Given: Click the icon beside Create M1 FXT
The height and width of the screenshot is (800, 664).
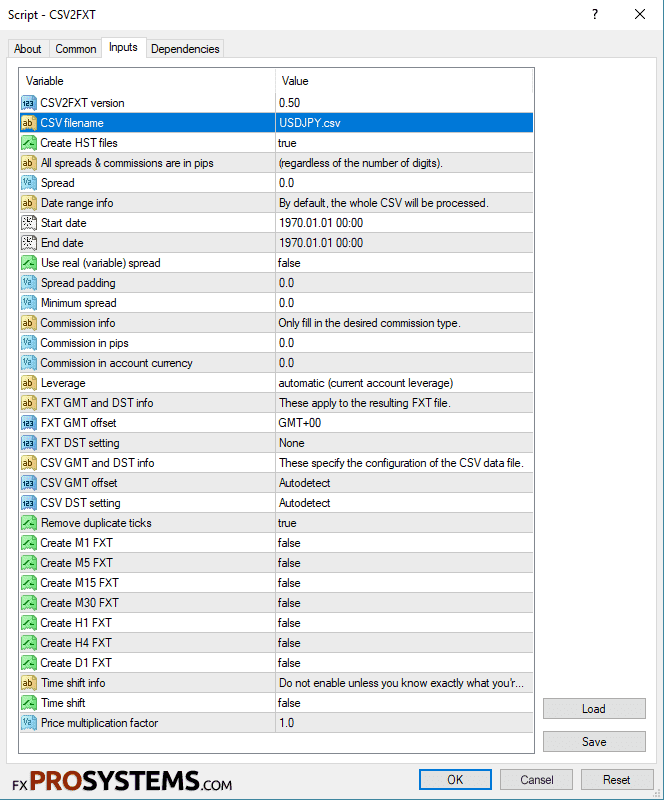Looking at the screenshot, I should tap(29, 543).
